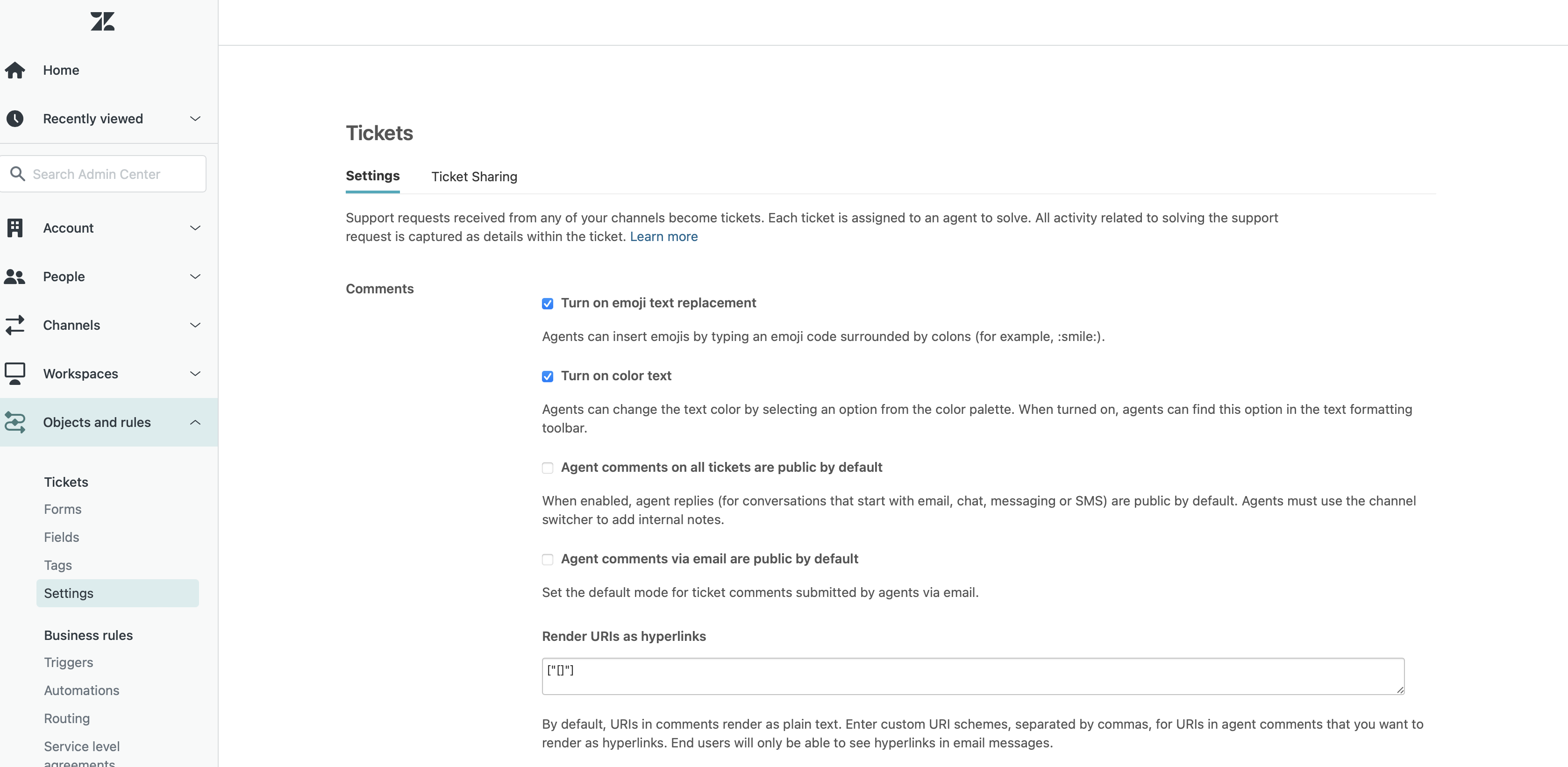Click the Objects and rules icon
Screen dimensions: 1568x767
tap(15, 422)
